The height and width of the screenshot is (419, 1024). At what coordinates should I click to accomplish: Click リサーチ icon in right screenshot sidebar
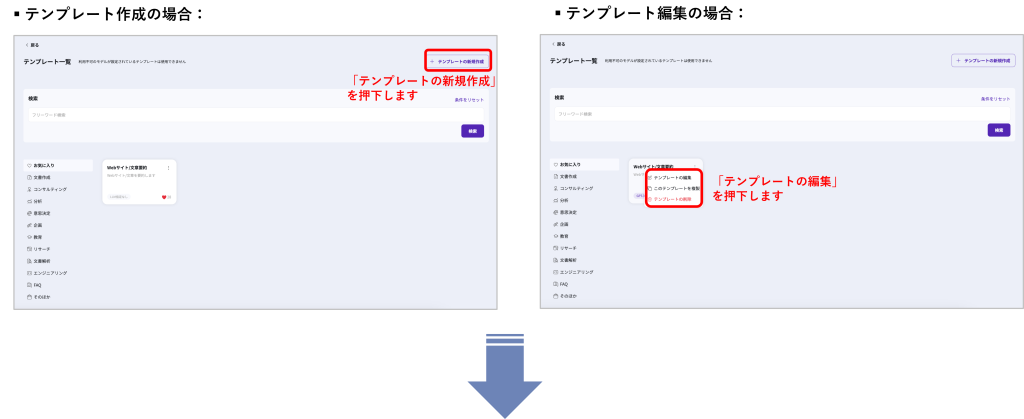(555, 248)
